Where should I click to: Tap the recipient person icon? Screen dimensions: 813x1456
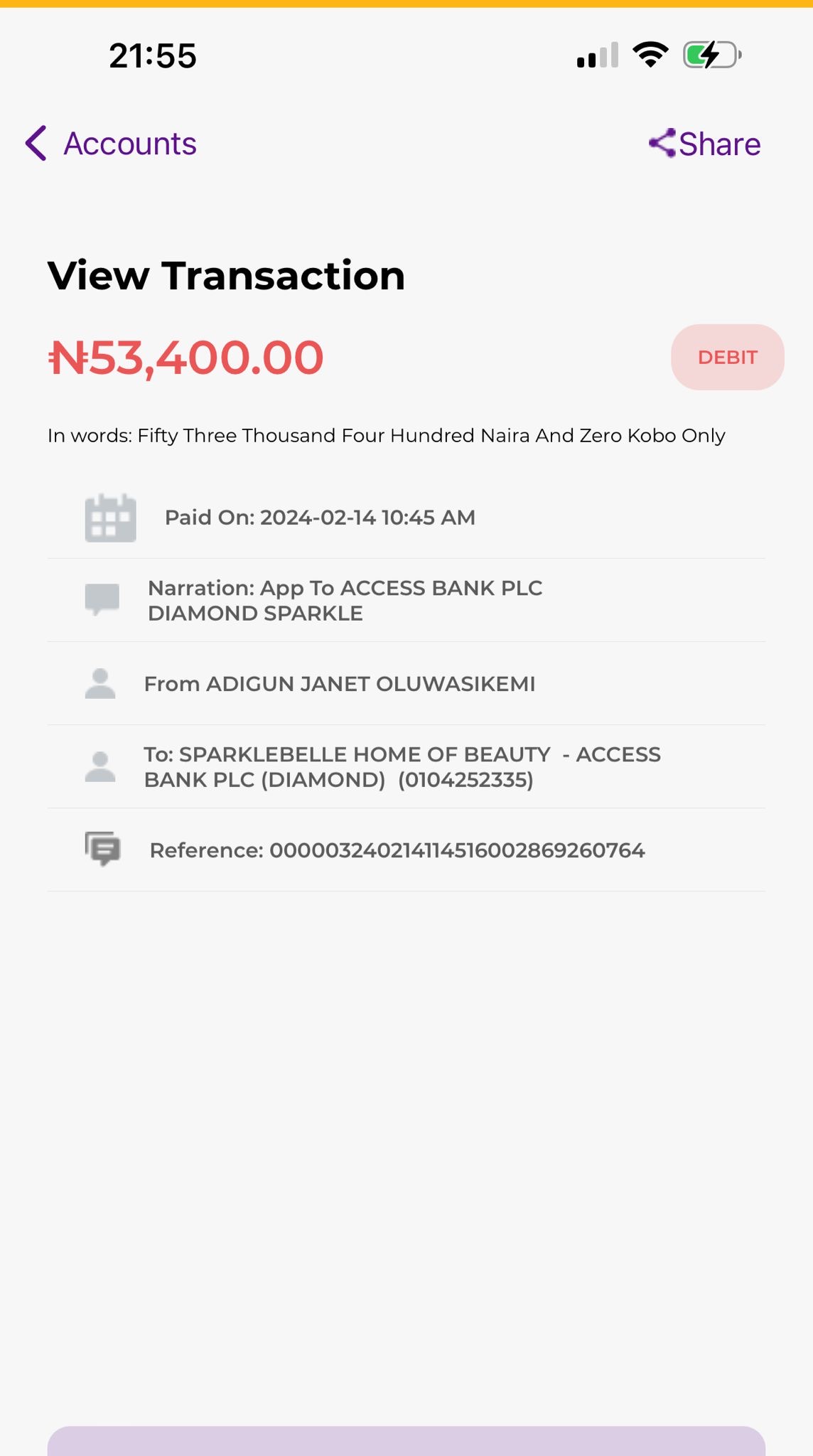pos(100,767)
